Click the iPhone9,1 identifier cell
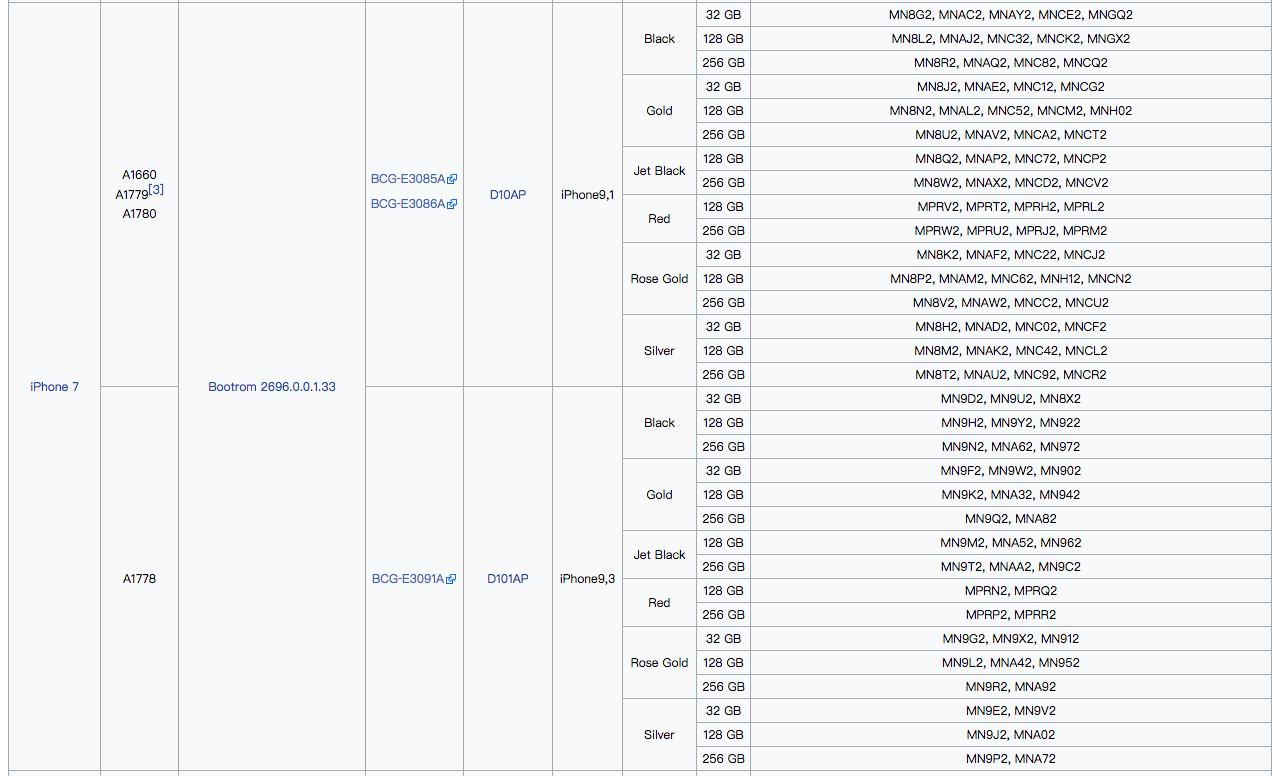This screenshot has width=1281, height=776. (x=587, y=195)
